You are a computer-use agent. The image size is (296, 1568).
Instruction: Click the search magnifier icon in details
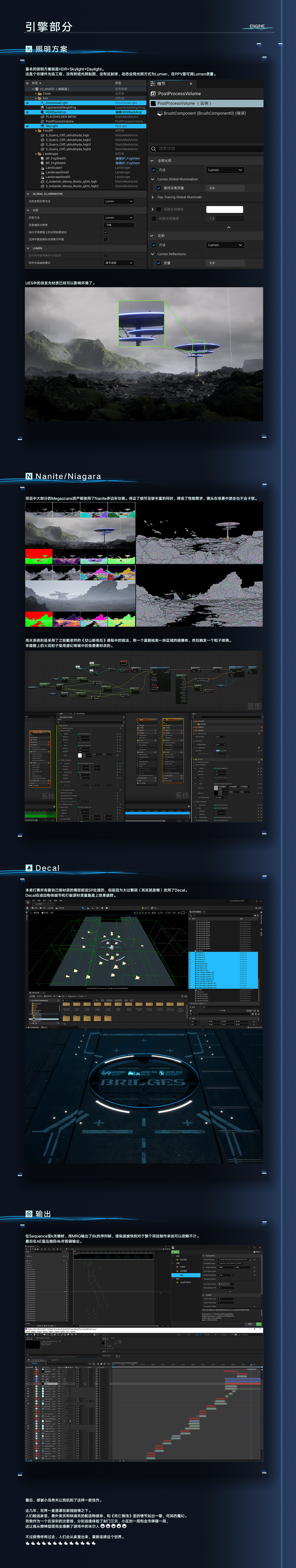click(x=154, y=148)
